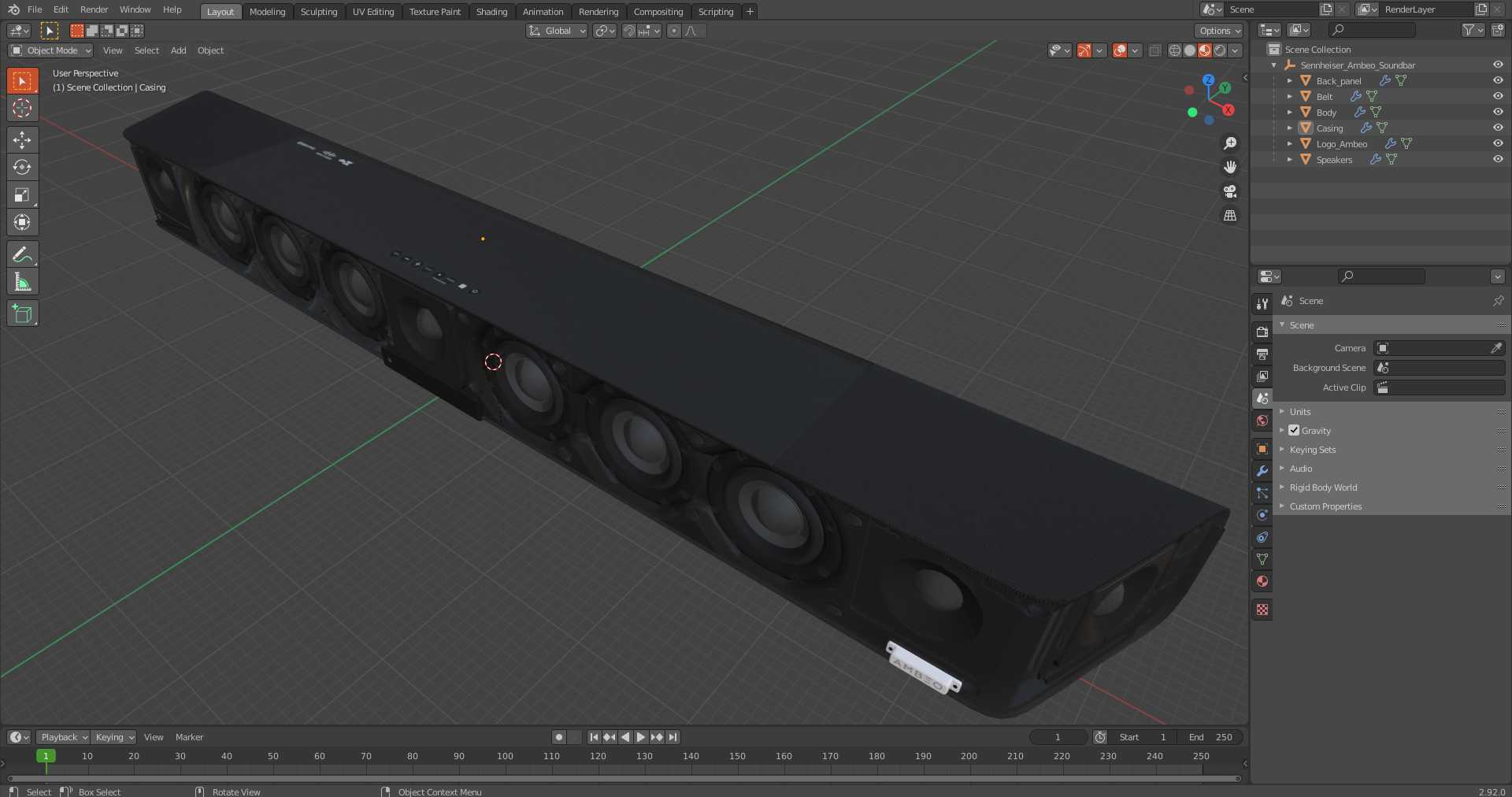Click the Options button

tap(1219, 31)
